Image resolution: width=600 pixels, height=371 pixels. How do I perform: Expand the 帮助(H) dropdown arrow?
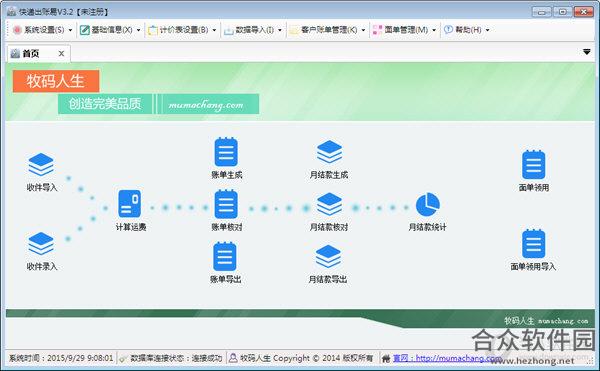coord(487,30)
